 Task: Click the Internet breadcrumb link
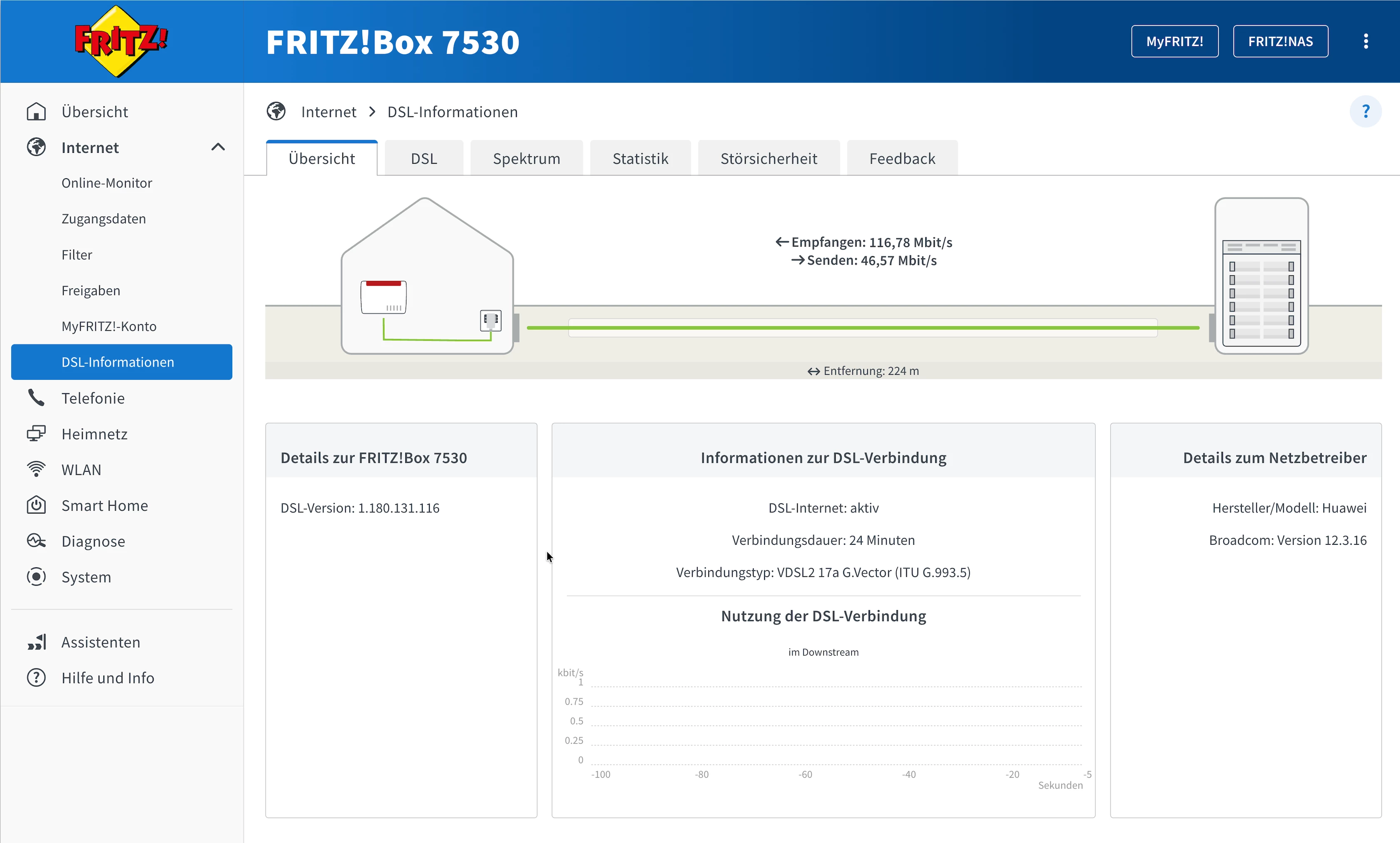[x=329, y=112]
